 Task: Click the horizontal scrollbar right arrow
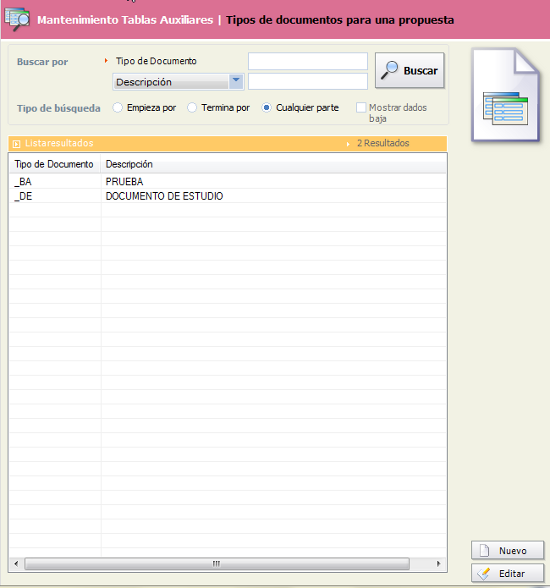click(x=439, y=564)
